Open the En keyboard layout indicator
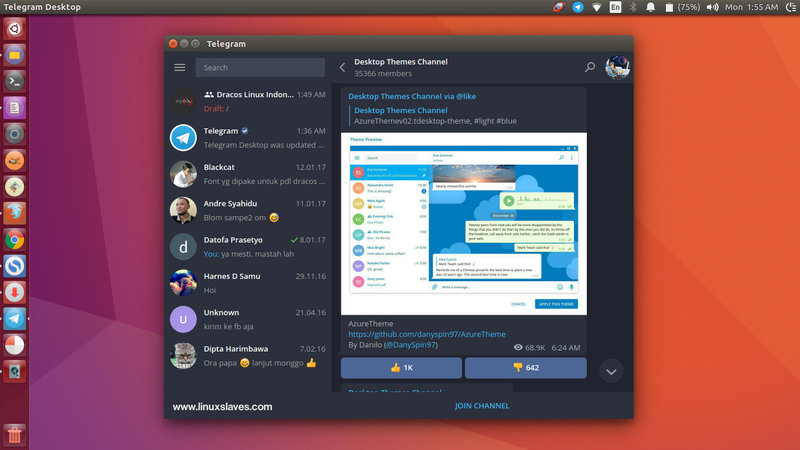This screenshot has width=800, height=450. [615, 7]
